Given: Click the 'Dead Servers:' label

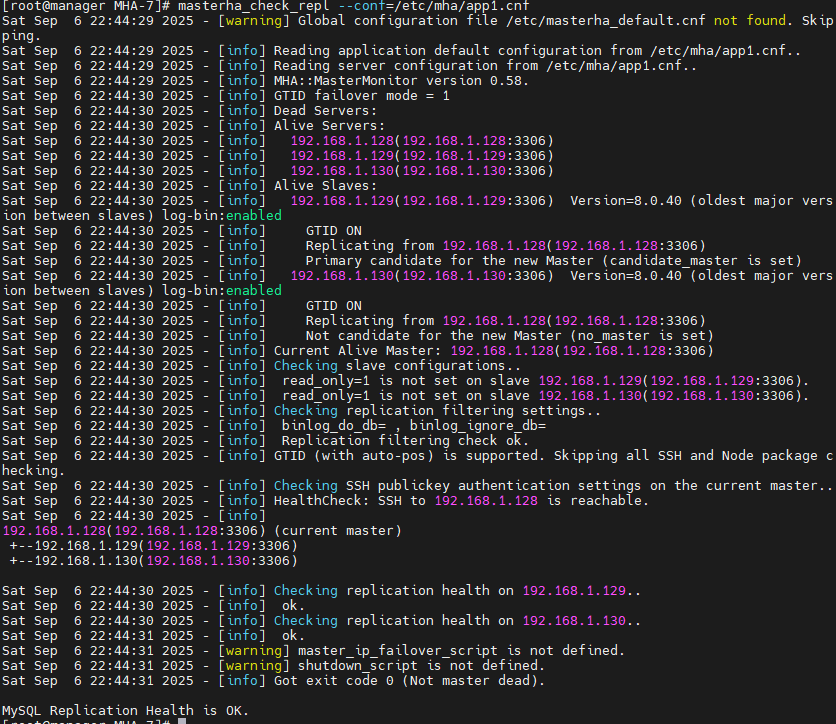Looking at the screenshot, I should [325, 110].
